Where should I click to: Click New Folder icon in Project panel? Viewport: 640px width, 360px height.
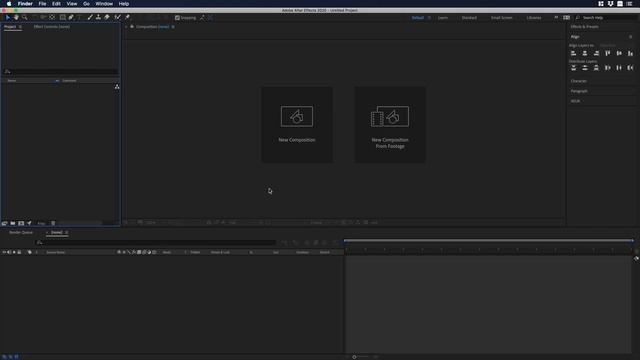coord(13,223)
